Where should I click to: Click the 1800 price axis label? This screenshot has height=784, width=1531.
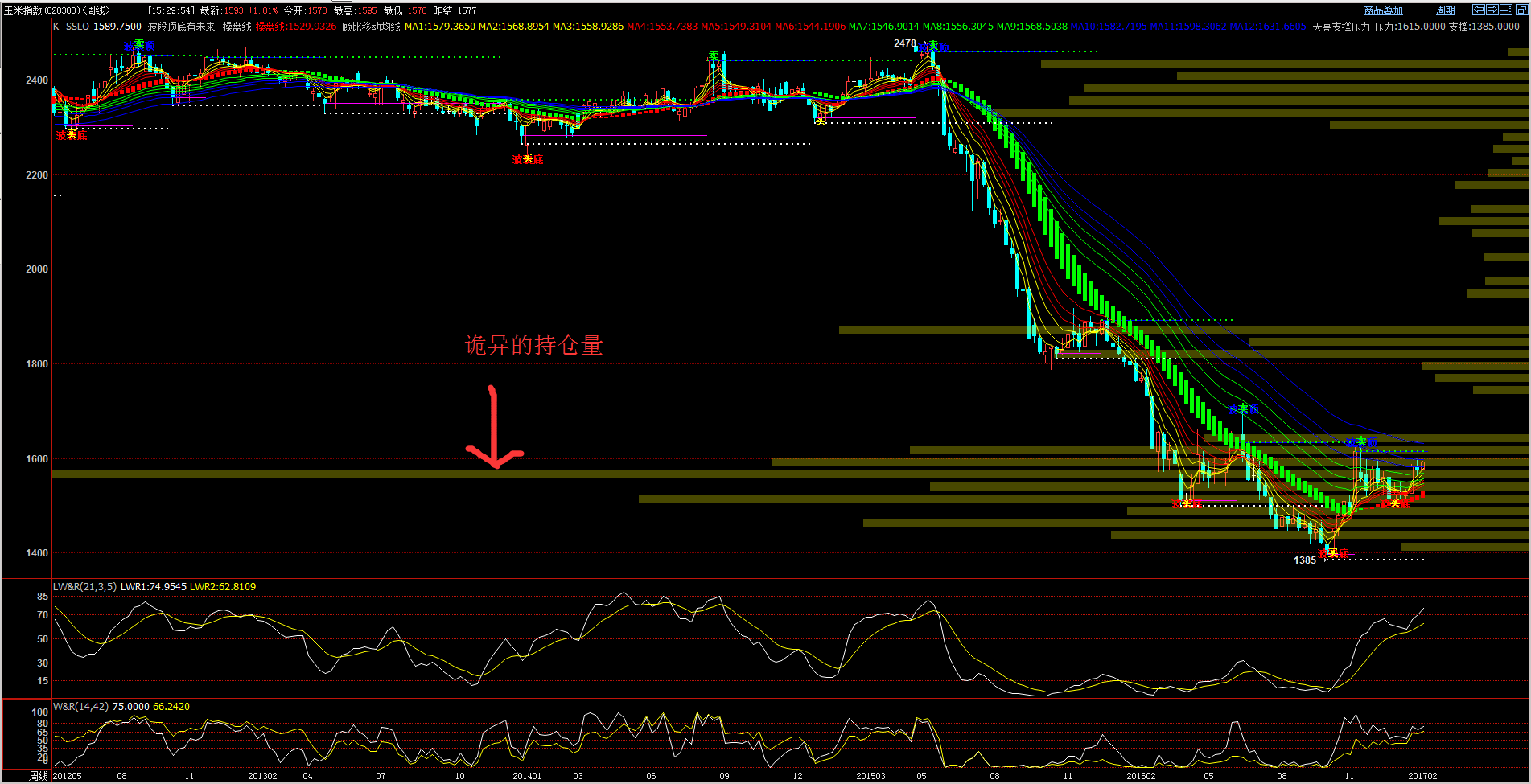(x=37, y=364)
